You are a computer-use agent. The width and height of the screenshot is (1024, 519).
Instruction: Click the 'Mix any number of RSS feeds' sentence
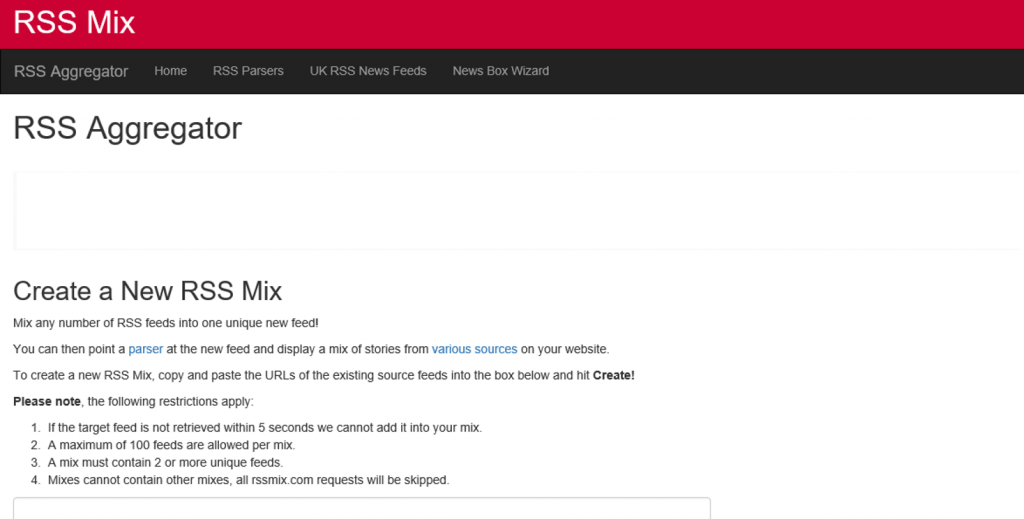[166, 323]
